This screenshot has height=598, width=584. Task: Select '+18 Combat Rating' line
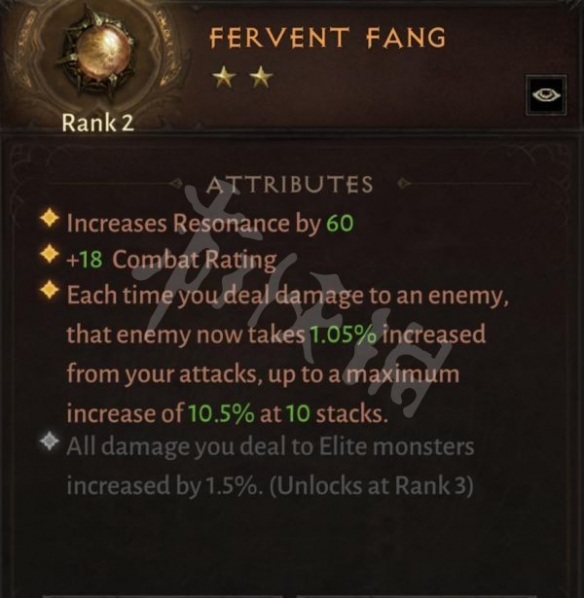point(172,260)
